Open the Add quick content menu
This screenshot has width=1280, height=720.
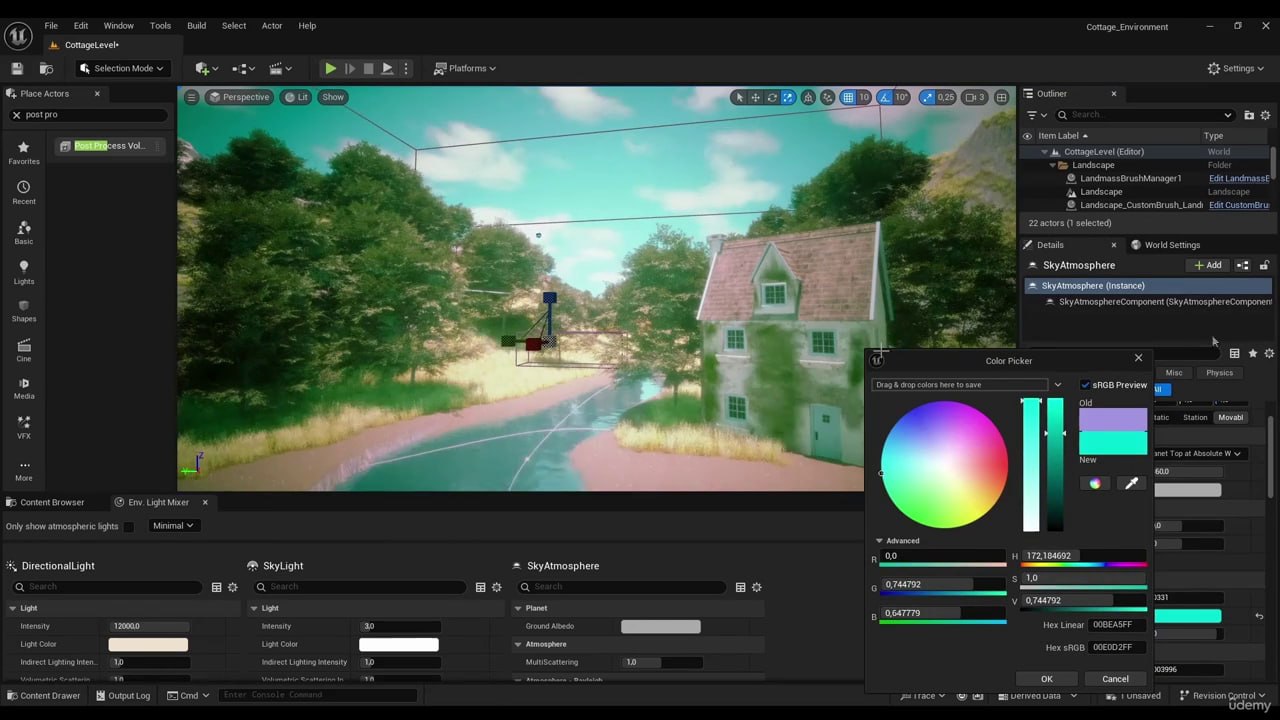(x=200, y=68)
